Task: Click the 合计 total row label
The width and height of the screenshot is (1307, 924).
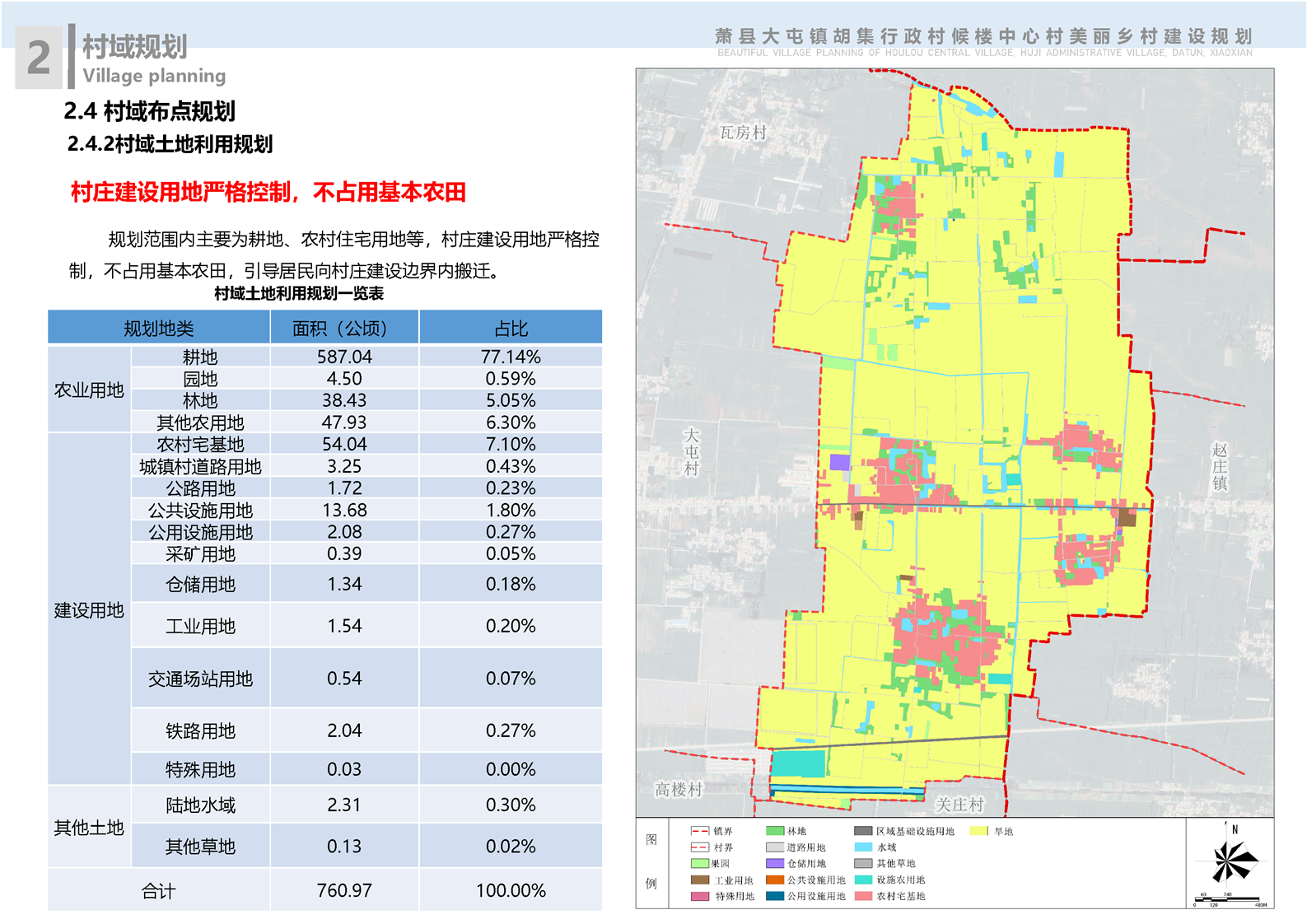Action: pos(159,890)
